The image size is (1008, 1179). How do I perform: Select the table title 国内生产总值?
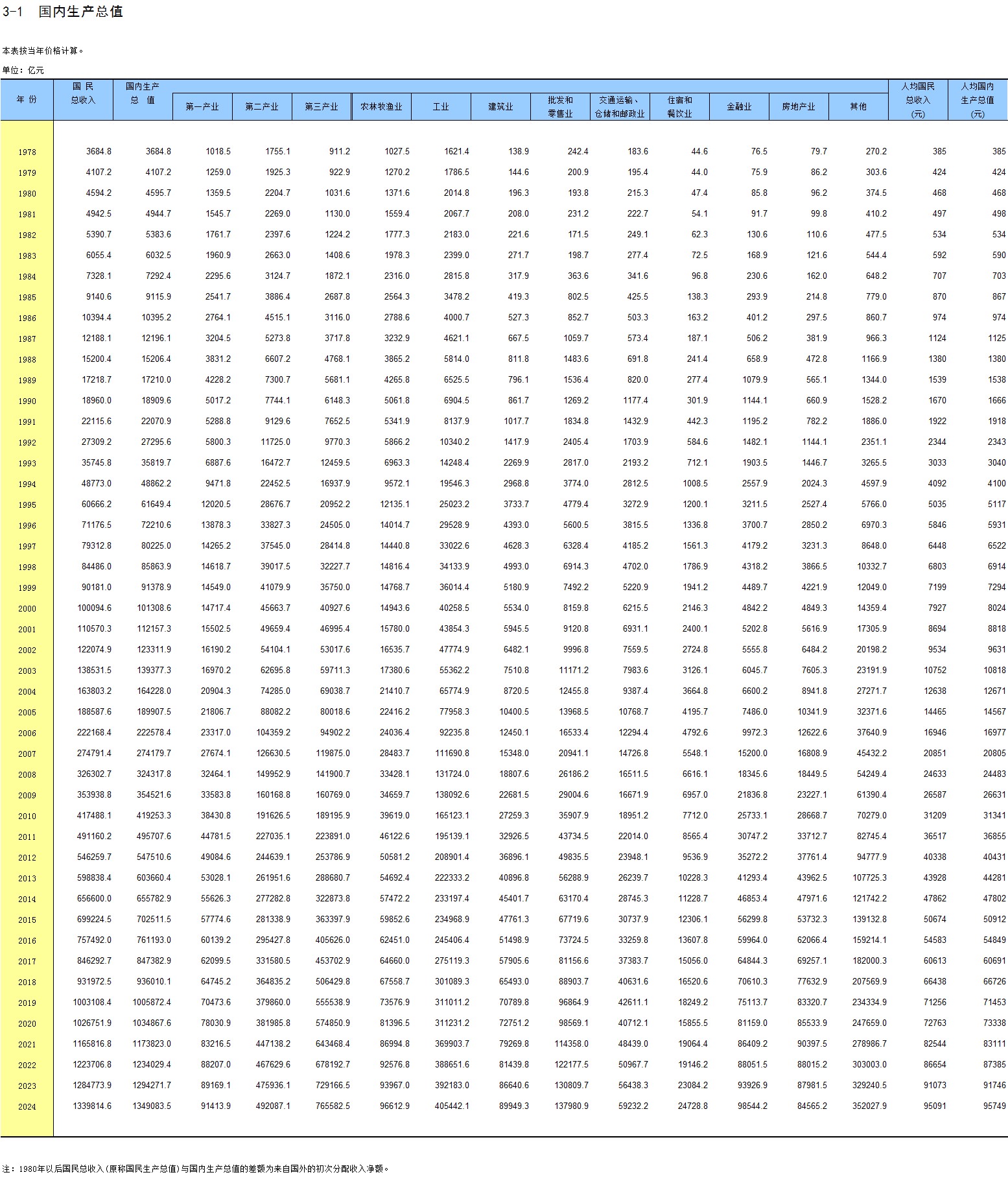tap(81, 12)
